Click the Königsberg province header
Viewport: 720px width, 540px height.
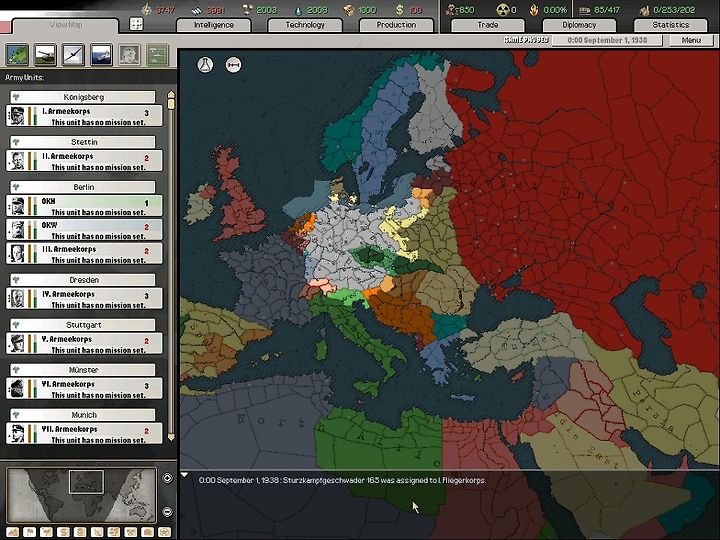click(84, 97)
